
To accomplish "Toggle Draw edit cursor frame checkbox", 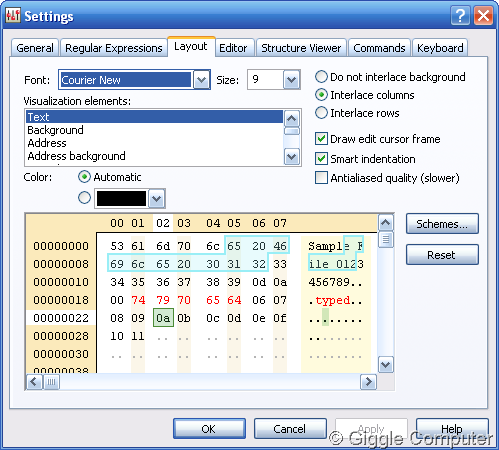I will click(x=321, y=139).
